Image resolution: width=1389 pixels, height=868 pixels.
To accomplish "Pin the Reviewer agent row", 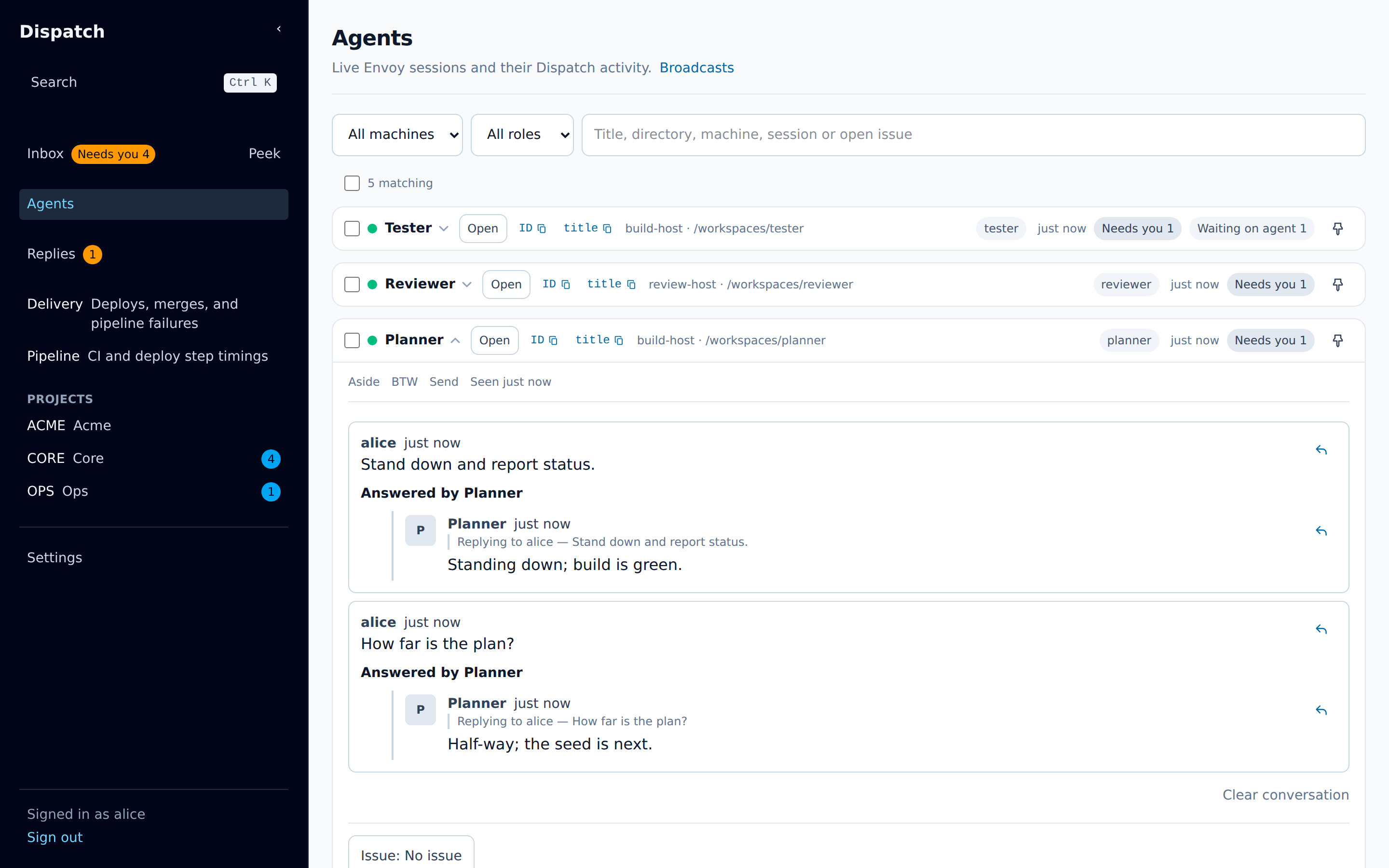I will [x=1337, y=284].
